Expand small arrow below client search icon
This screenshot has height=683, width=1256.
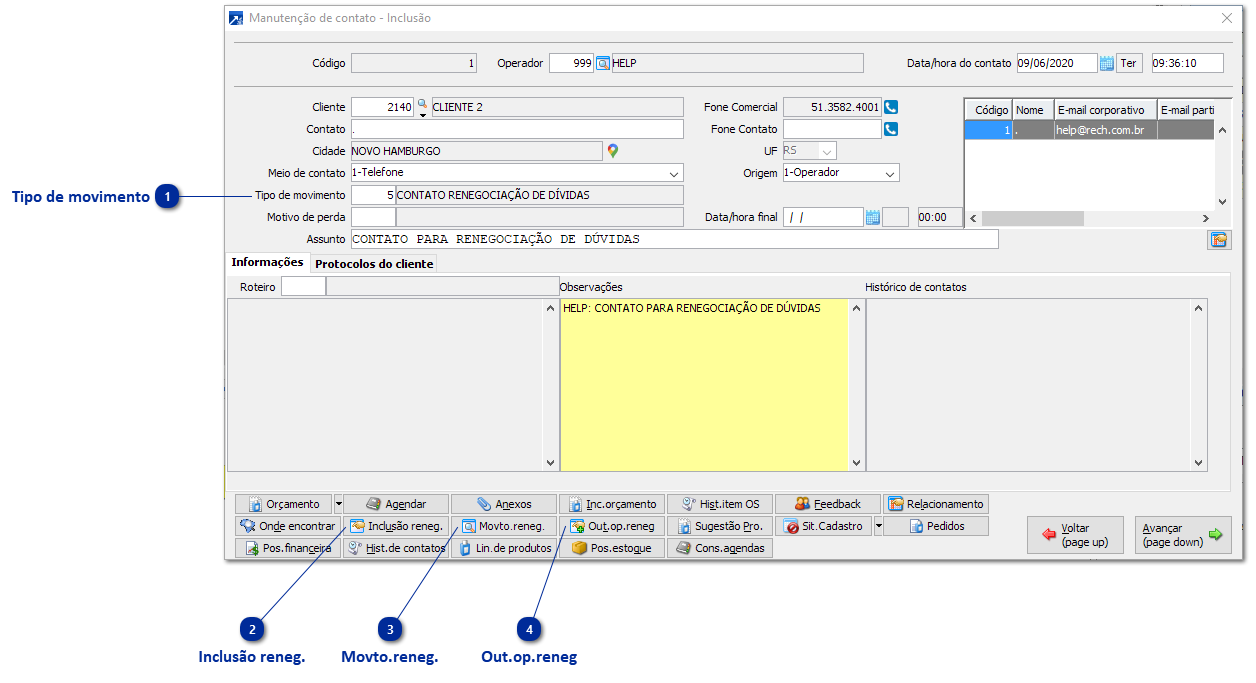(422, 114)
